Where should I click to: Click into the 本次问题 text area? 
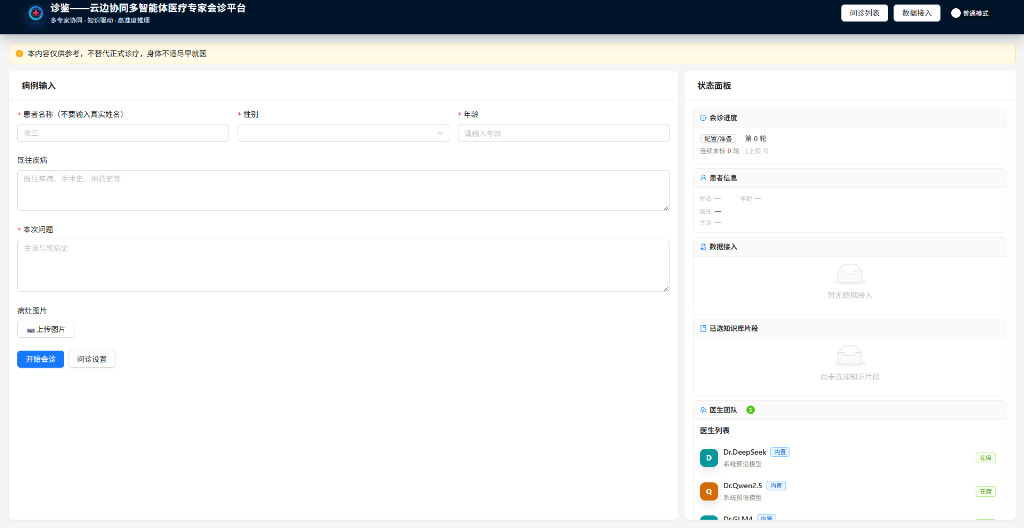344,266
